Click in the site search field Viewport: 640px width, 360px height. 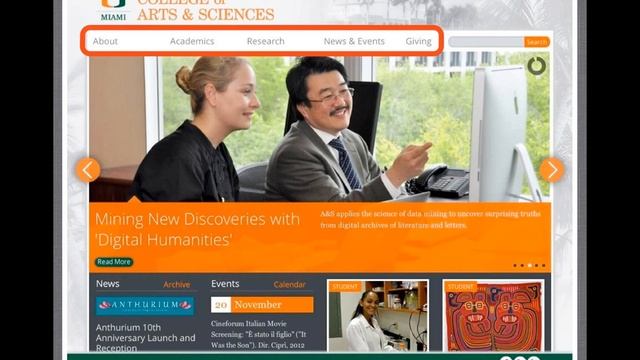pyautogui.click(x=486, y=42)
